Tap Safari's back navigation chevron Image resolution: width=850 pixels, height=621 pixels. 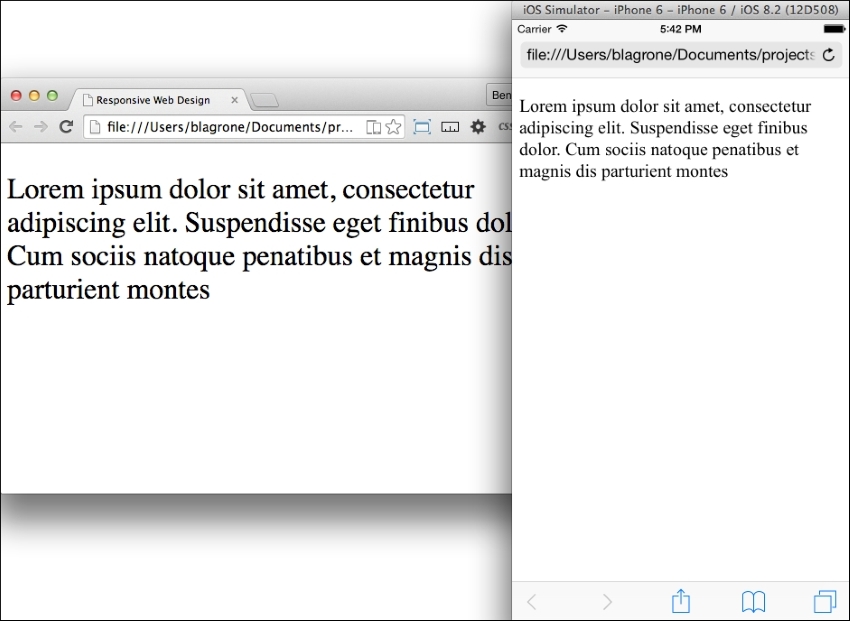click(x=531, y=601)
